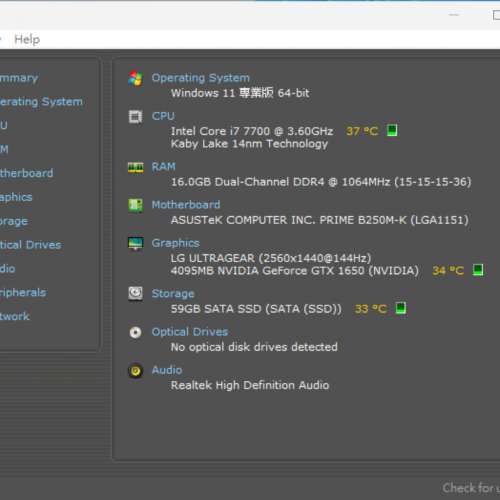This screenshot has height=500, width=500.
Task: Select Optical Drives in the sidebar
Action: click(x=31, y=245)
